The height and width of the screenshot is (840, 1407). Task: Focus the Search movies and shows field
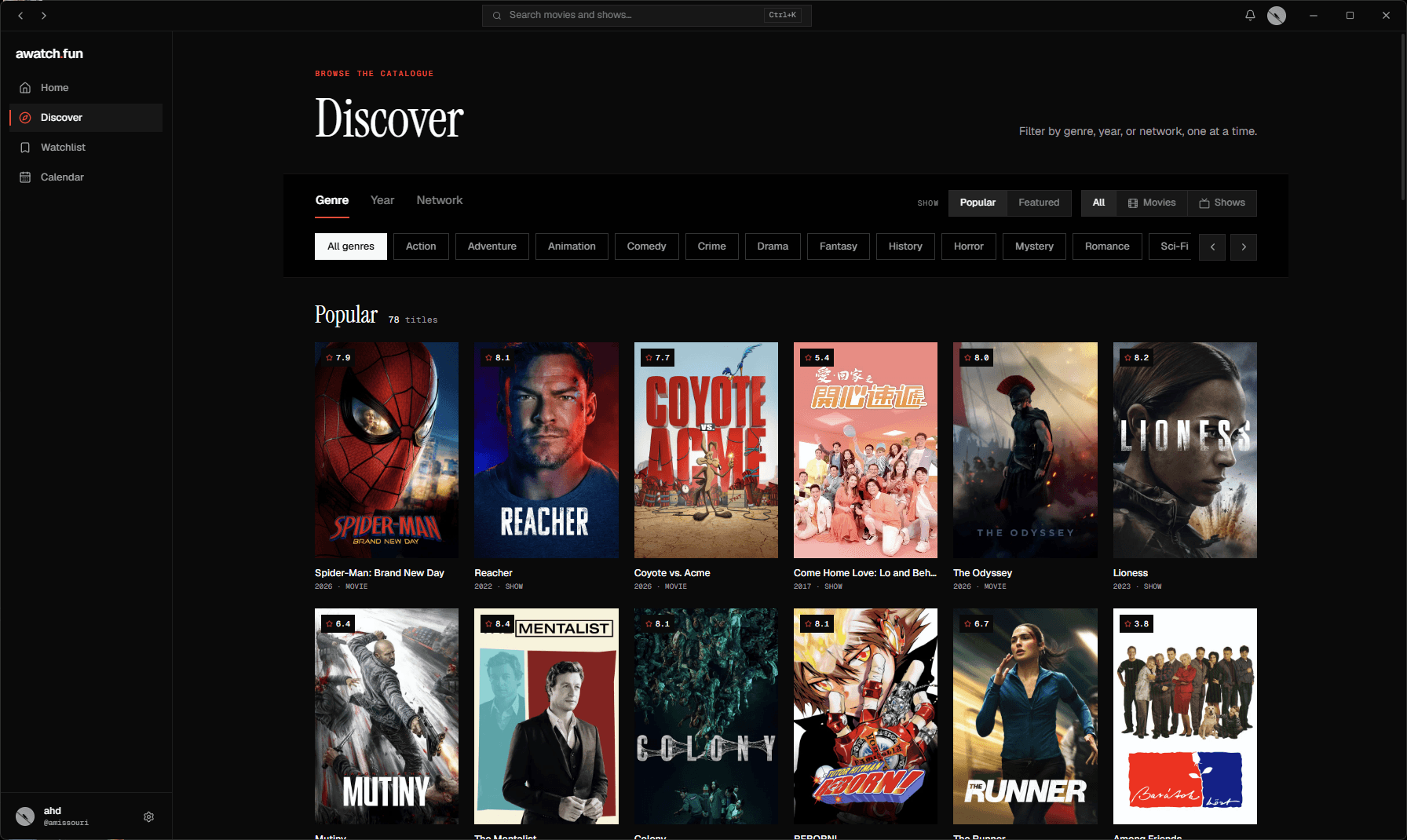pyautogui.click(x=647, y=15)
